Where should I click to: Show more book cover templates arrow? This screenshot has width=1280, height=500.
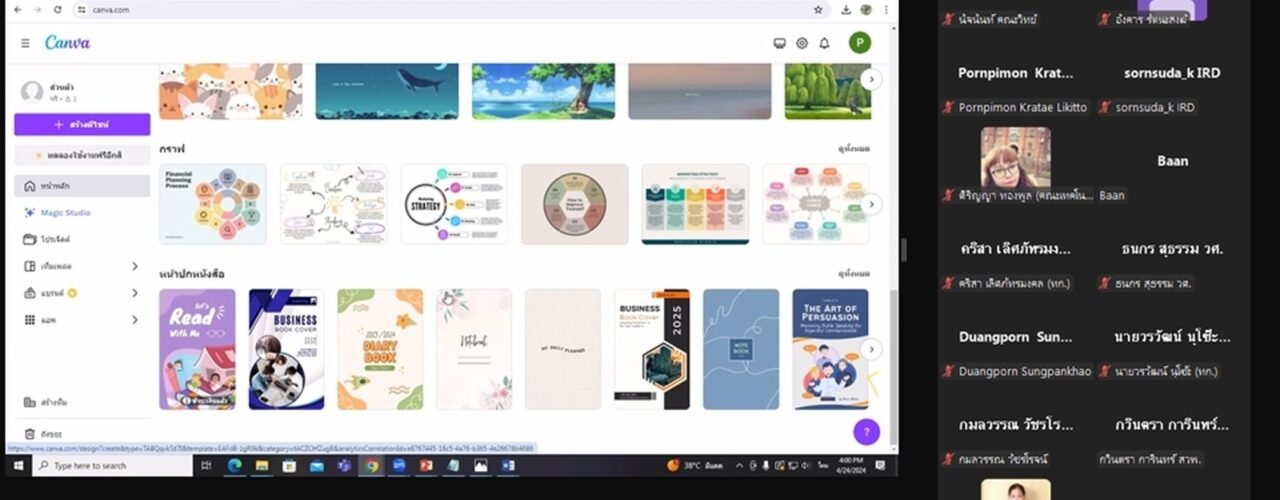tap(871, 349)
